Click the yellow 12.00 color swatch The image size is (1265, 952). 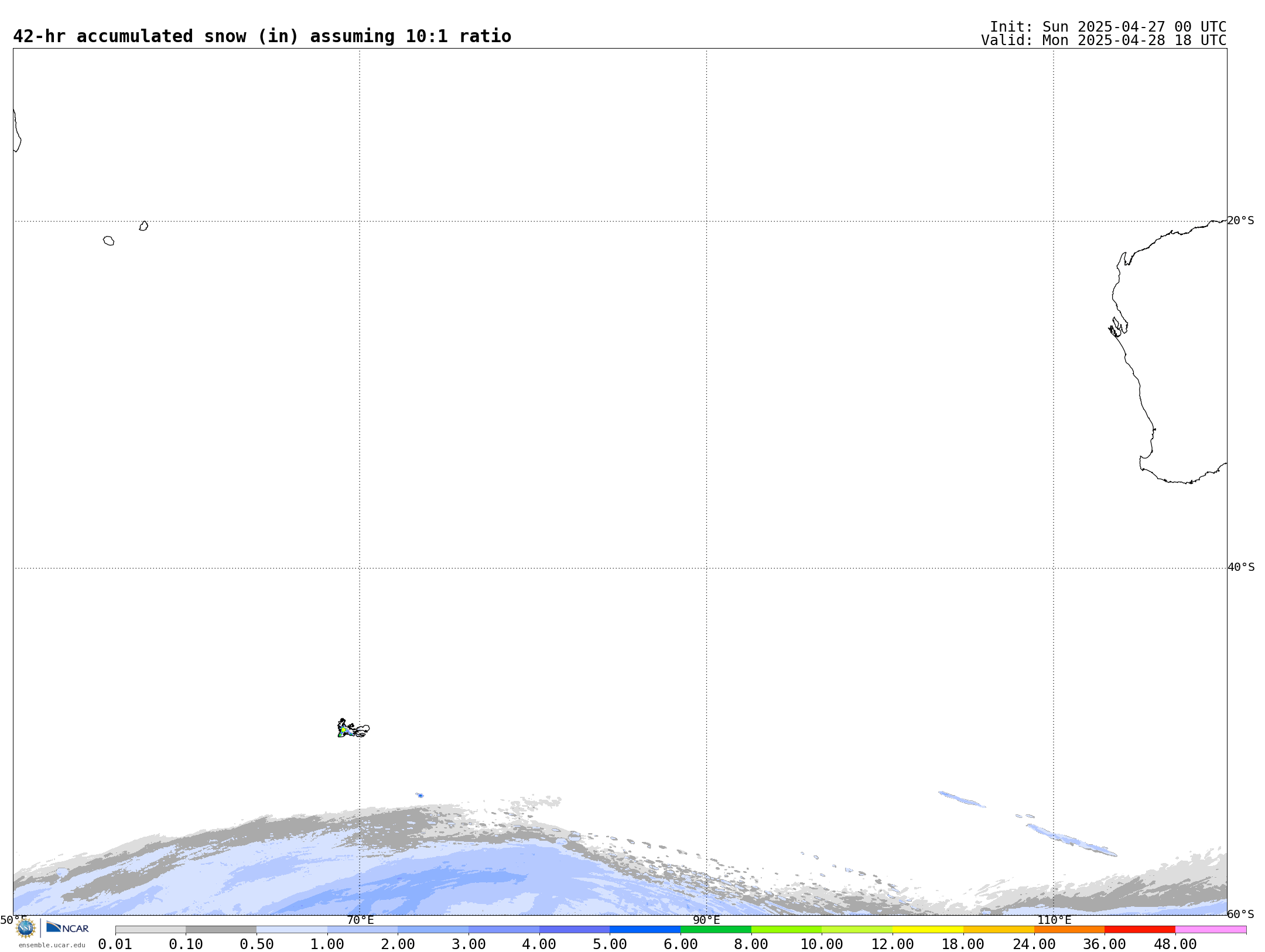pyautogui.click(x=928, y=930)
